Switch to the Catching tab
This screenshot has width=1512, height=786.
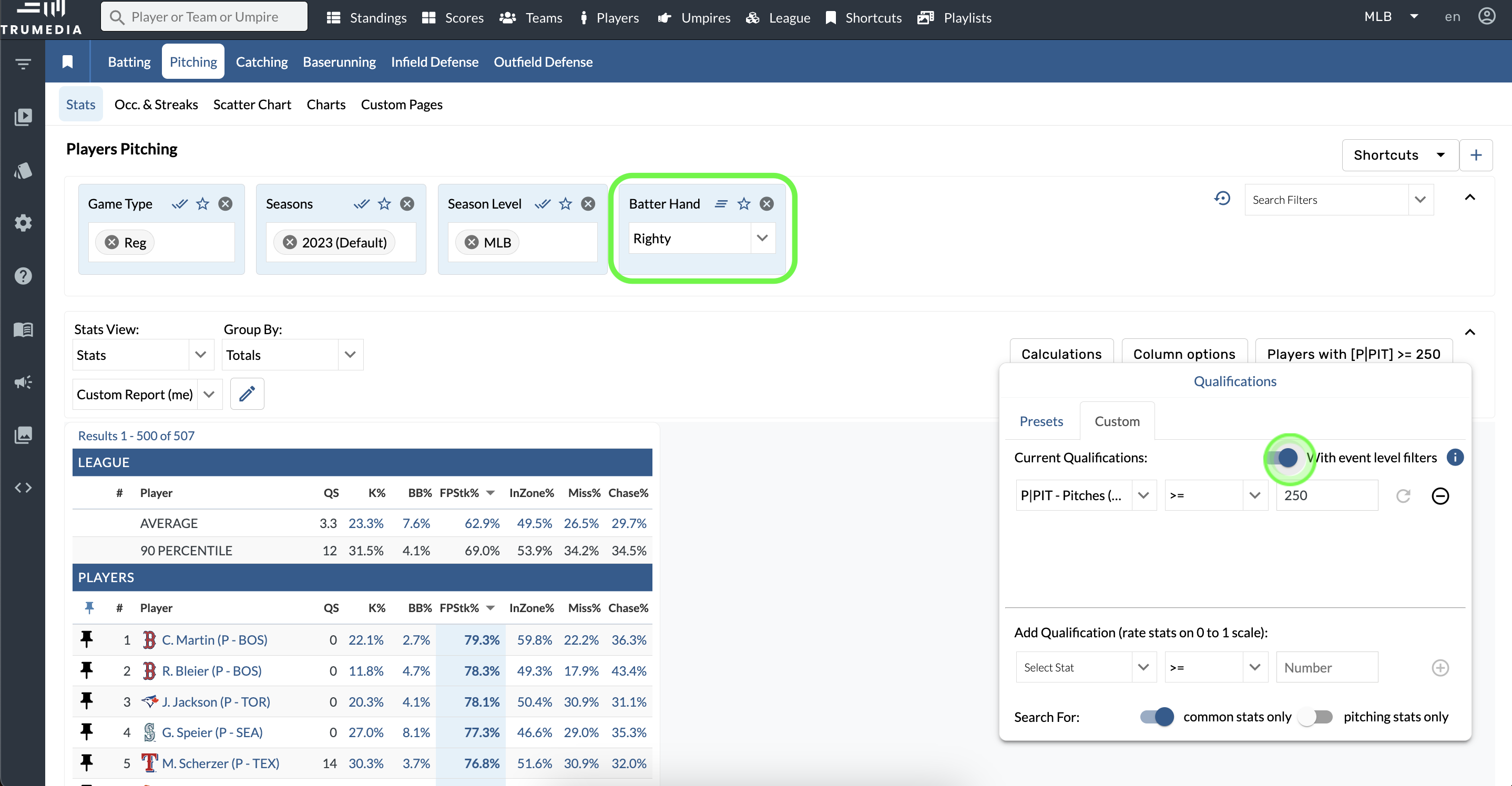[260, 62]
